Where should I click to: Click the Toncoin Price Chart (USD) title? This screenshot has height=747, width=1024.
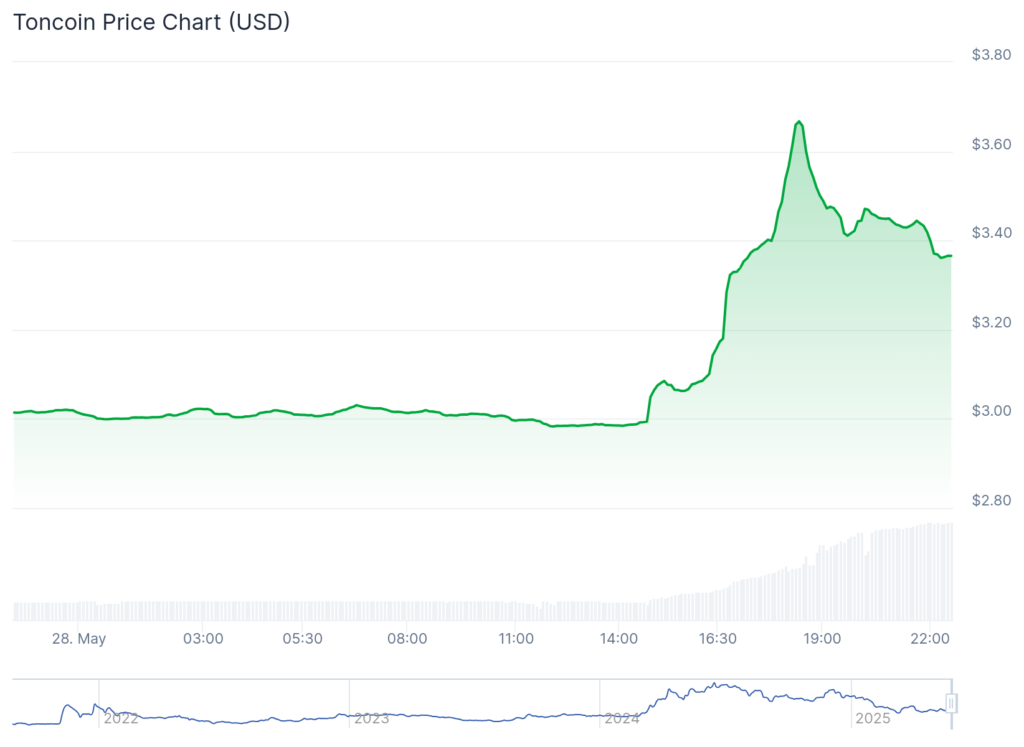[x=150, y=21]
